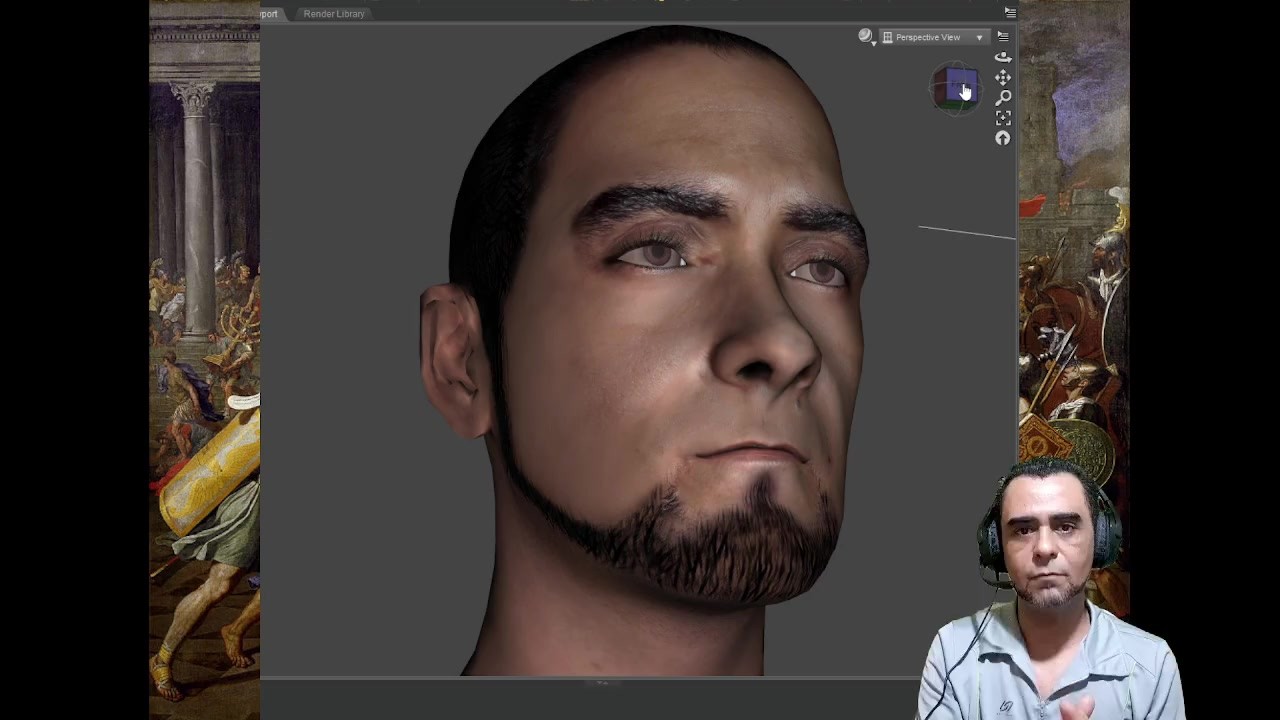Click the webcam overlay of the presenter
1280x720 pixels.
point(1050,590)
